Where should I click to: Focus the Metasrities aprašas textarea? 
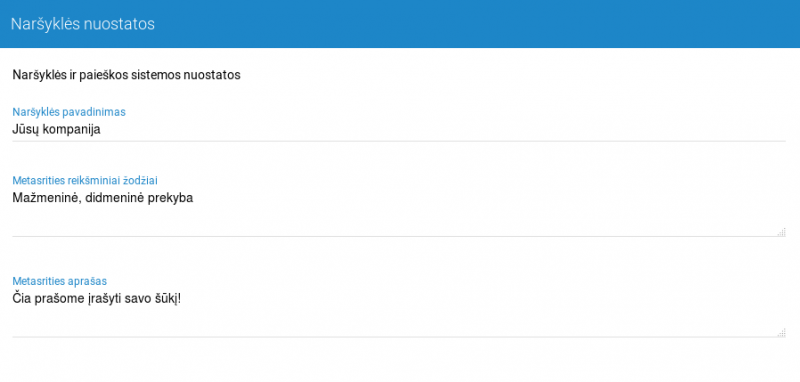coord(398,313)
